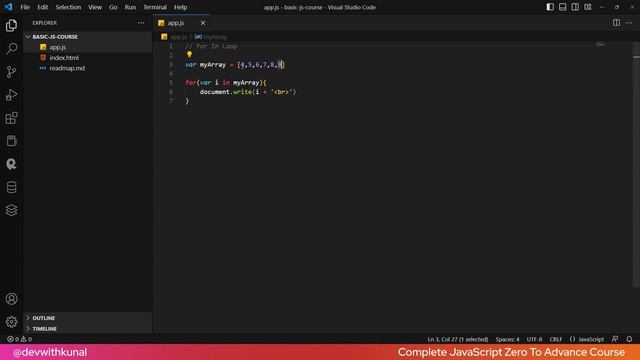Open the Source Control view

[x=11, y=72]
